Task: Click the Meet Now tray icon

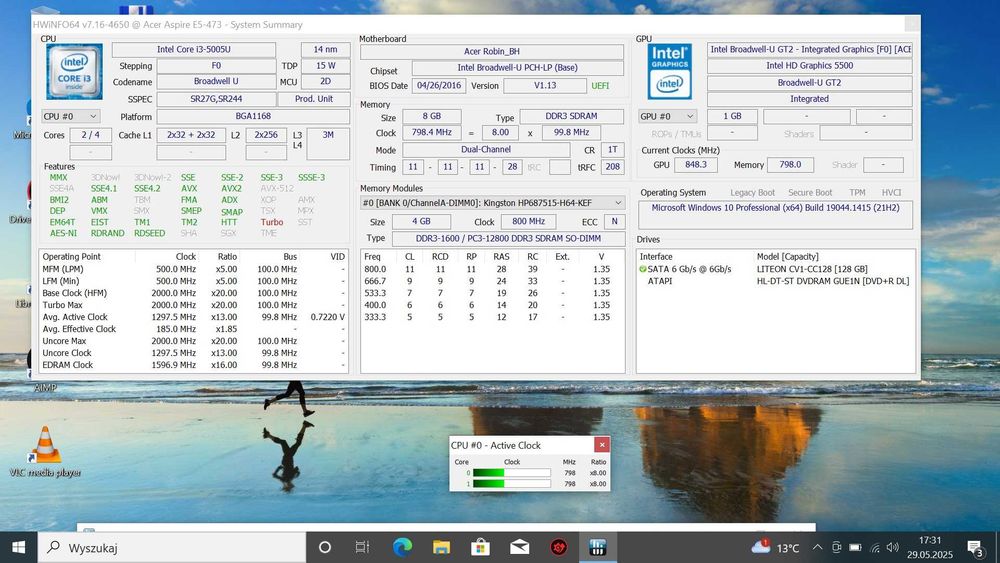Action: [837, 547]
